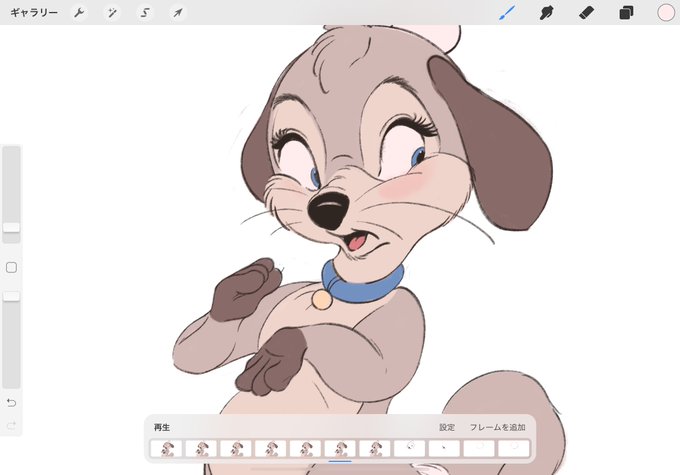This screenshot has height=475, width=680.
Task: Open the pink active color picker
Action: (666, 13)
